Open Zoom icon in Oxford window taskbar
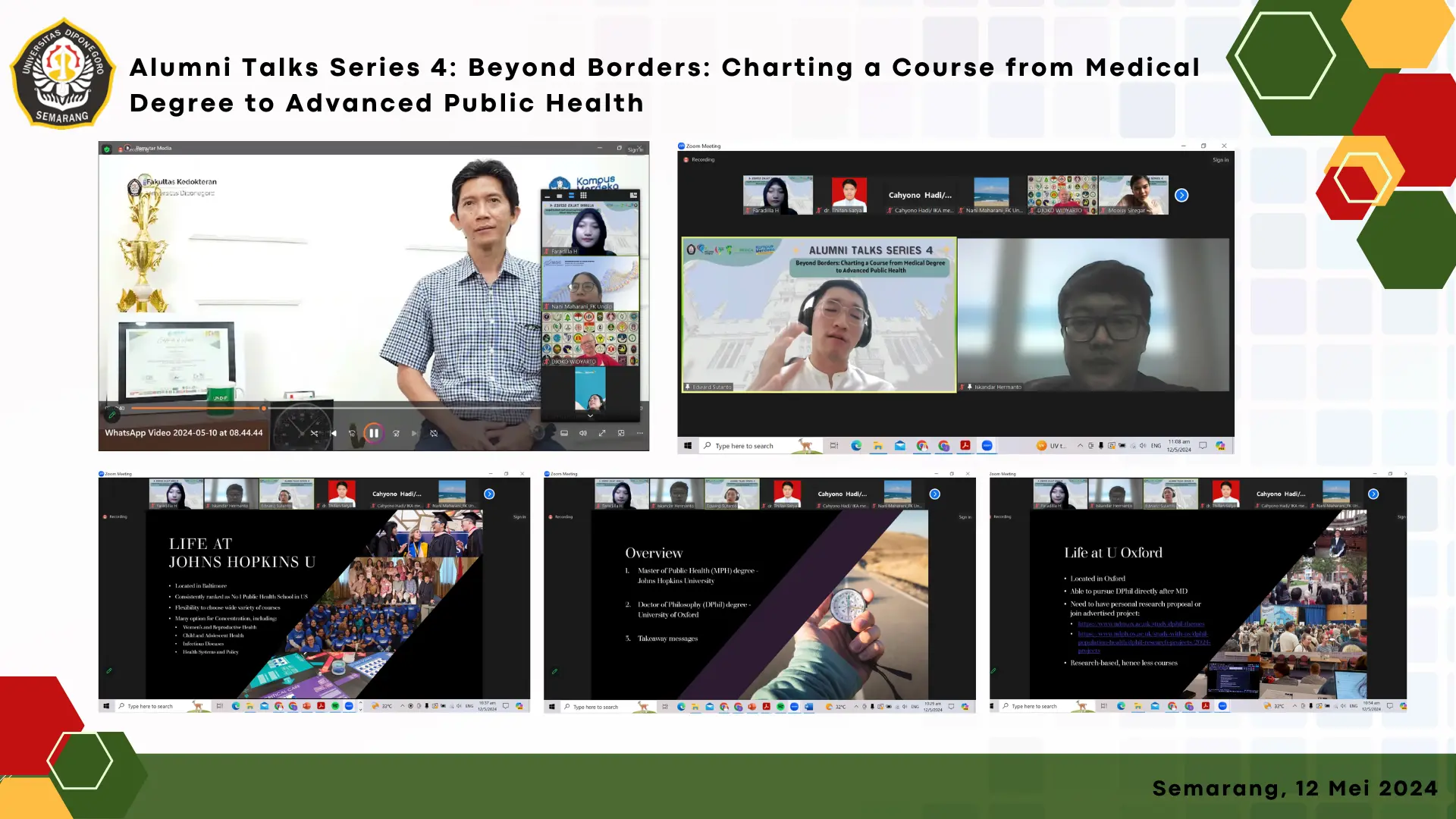1456x819 pixels. coord(1222,706)
